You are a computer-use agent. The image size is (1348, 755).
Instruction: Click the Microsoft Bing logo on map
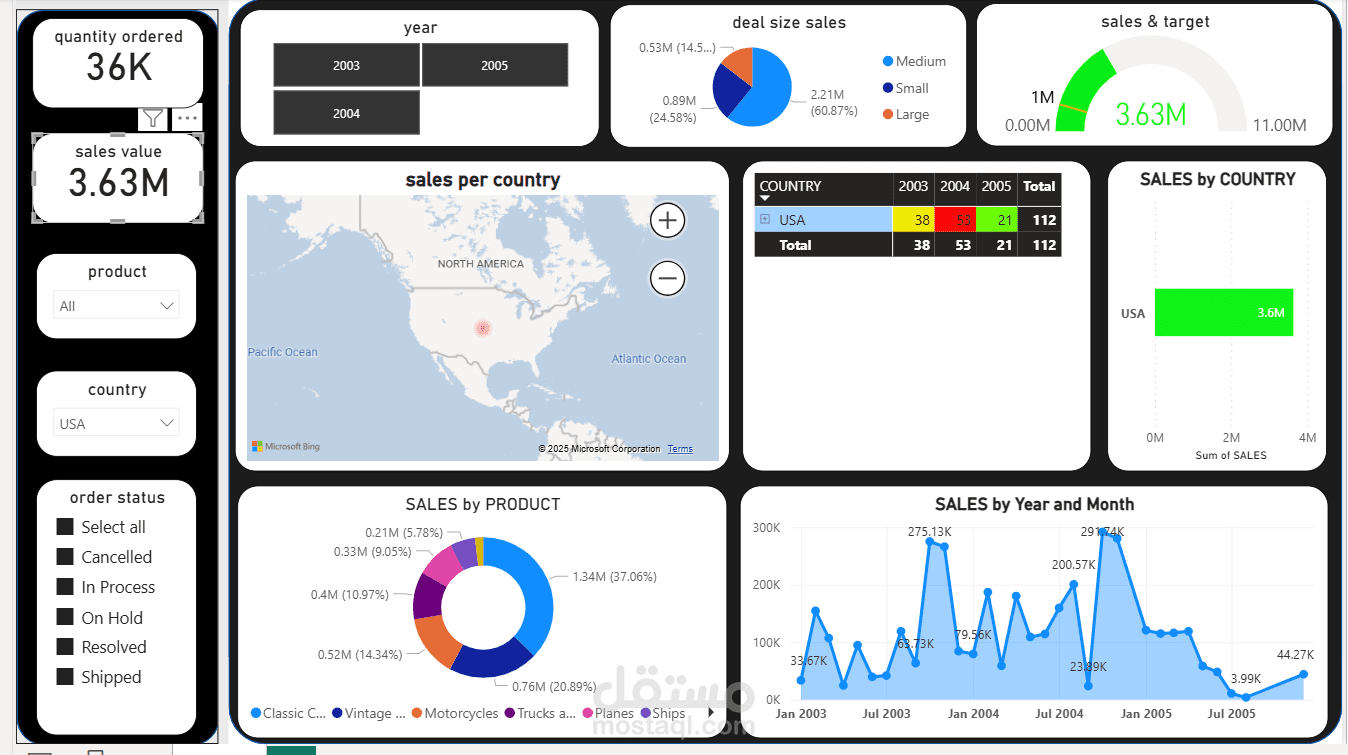click(x=286, y=447)
